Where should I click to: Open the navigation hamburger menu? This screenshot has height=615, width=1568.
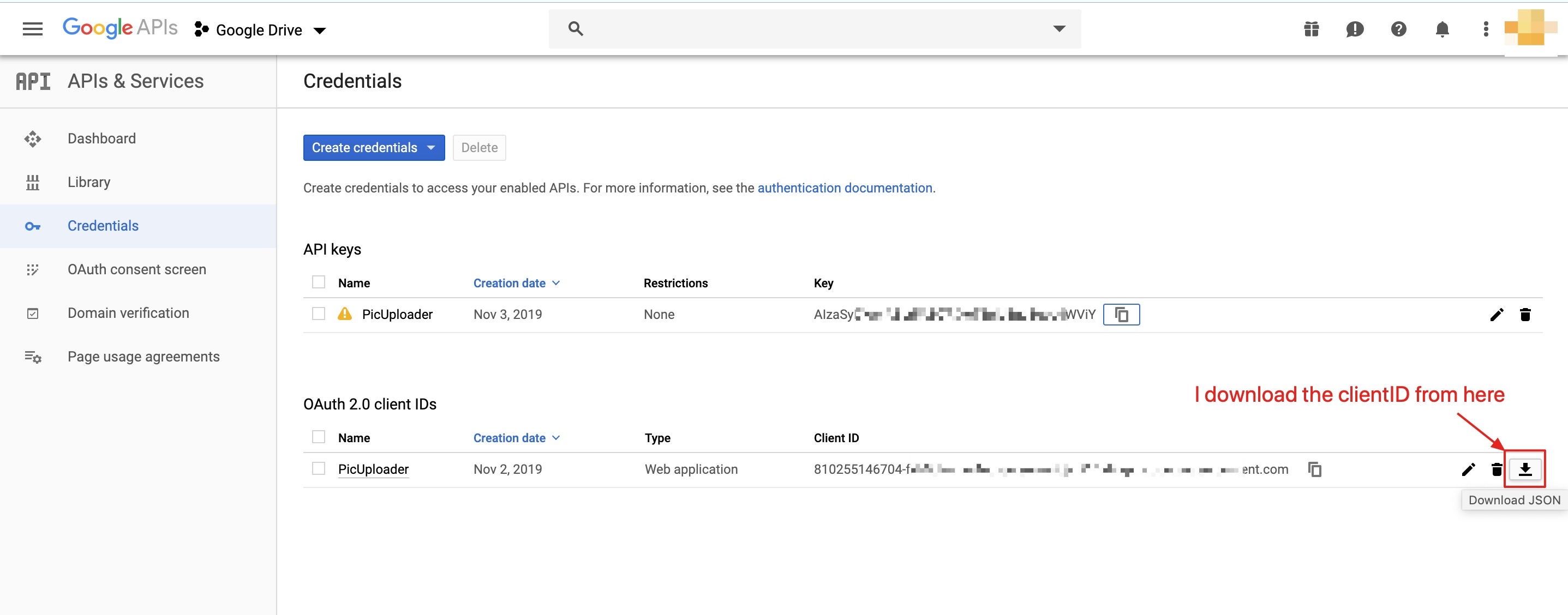[32, 28]
